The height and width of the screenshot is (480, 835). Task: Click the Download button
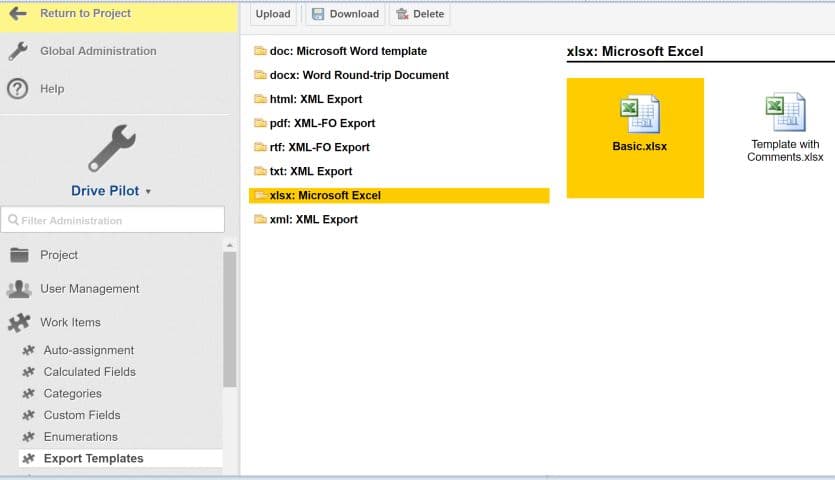(x=345, y=14)
